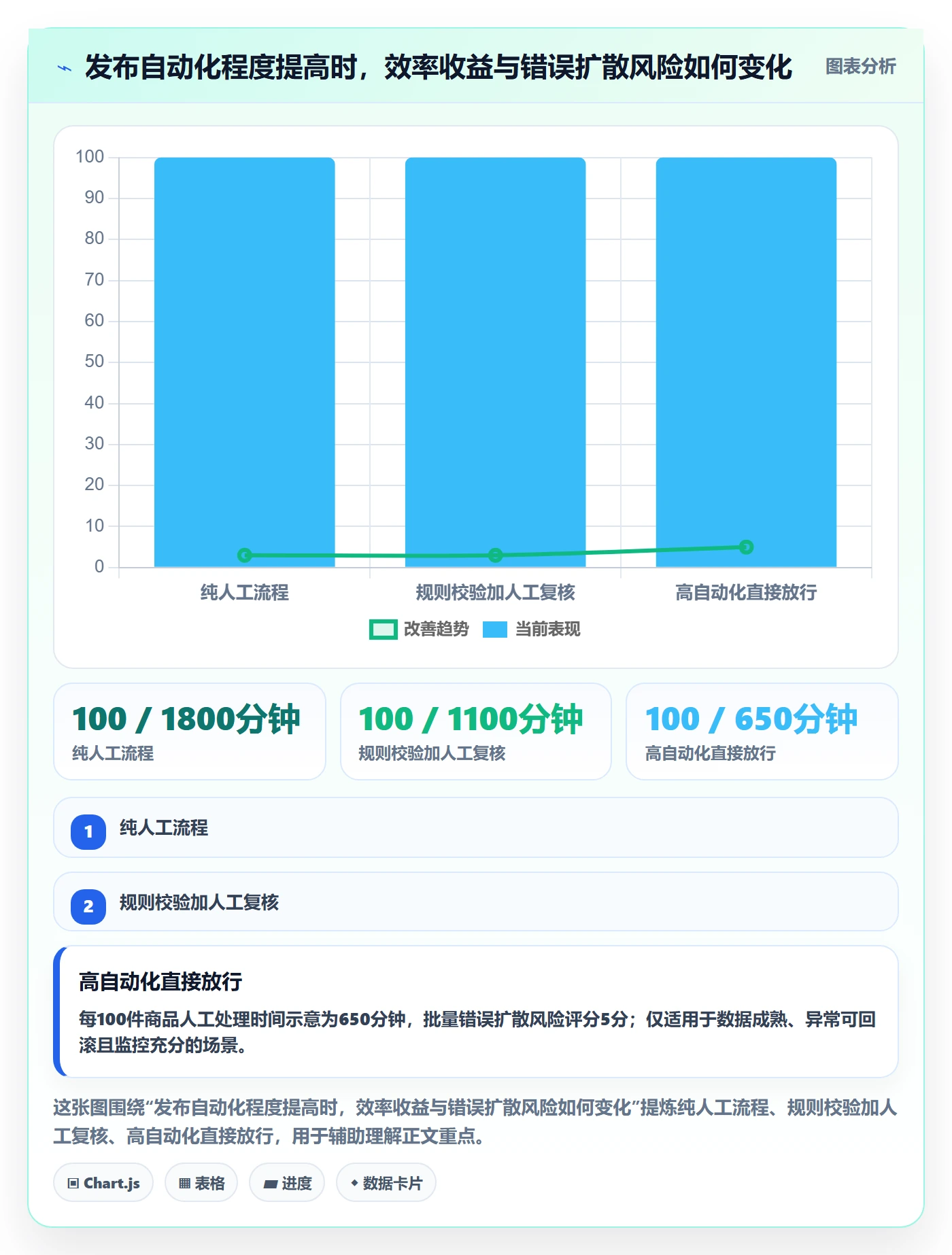The image size is (952, 1255).
Task: Click the paragraph starting 每100件商品人工处理时间
Action: tap(477, 1032)
